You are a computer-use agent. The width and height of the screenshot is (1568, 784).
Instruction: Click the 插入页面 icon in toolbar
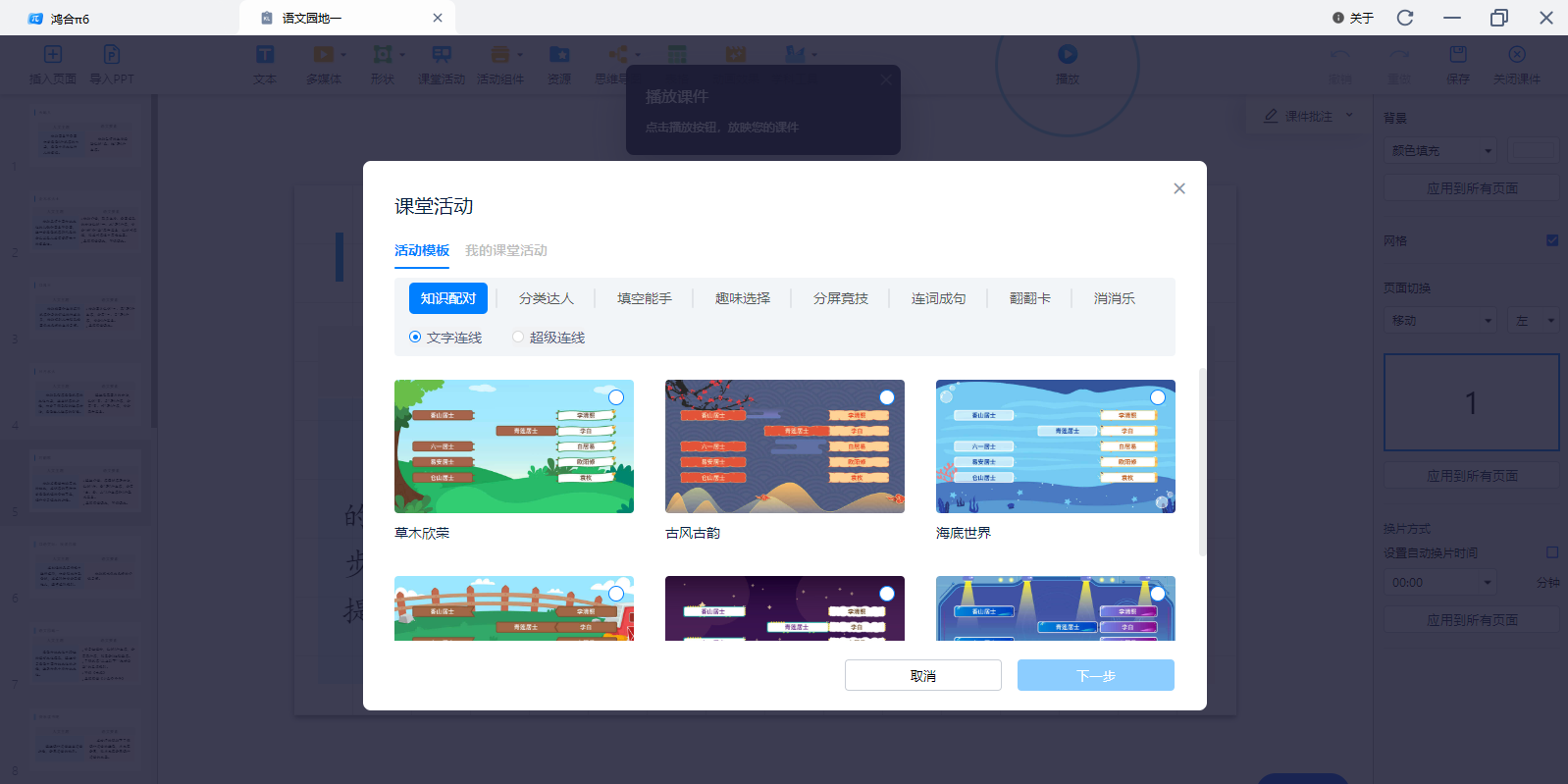pyautogui.click(x=53, y=55)
